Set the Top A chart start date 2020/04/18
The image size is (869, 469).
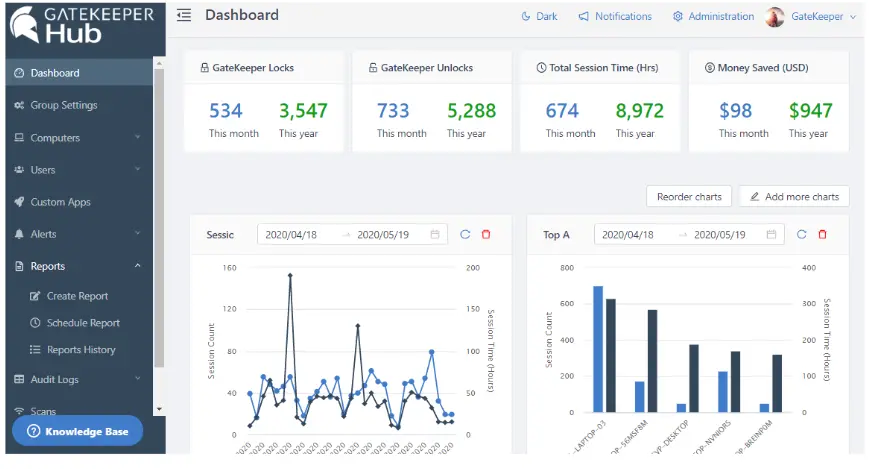(628, 234)
